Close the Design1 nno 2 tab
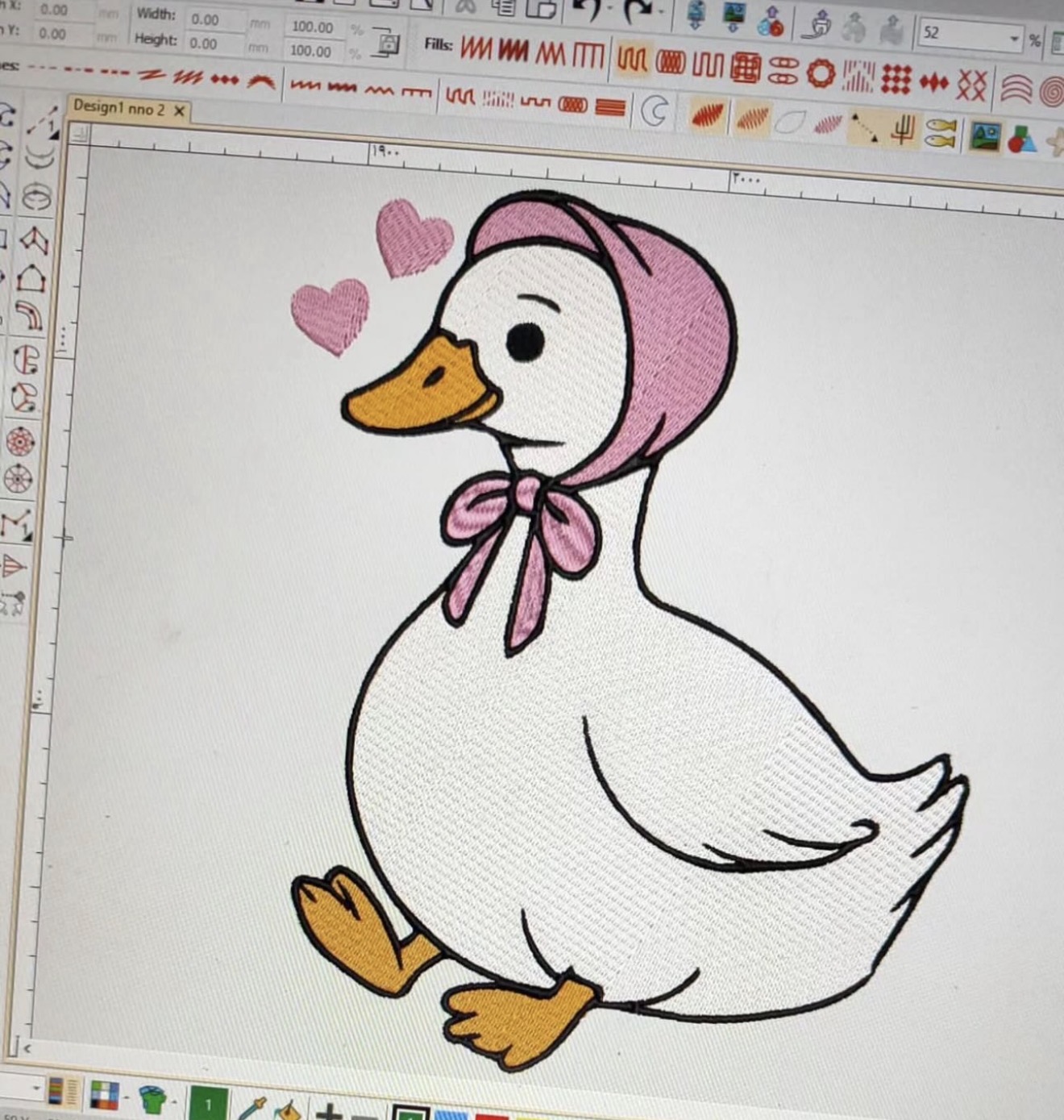 (180, 110)
